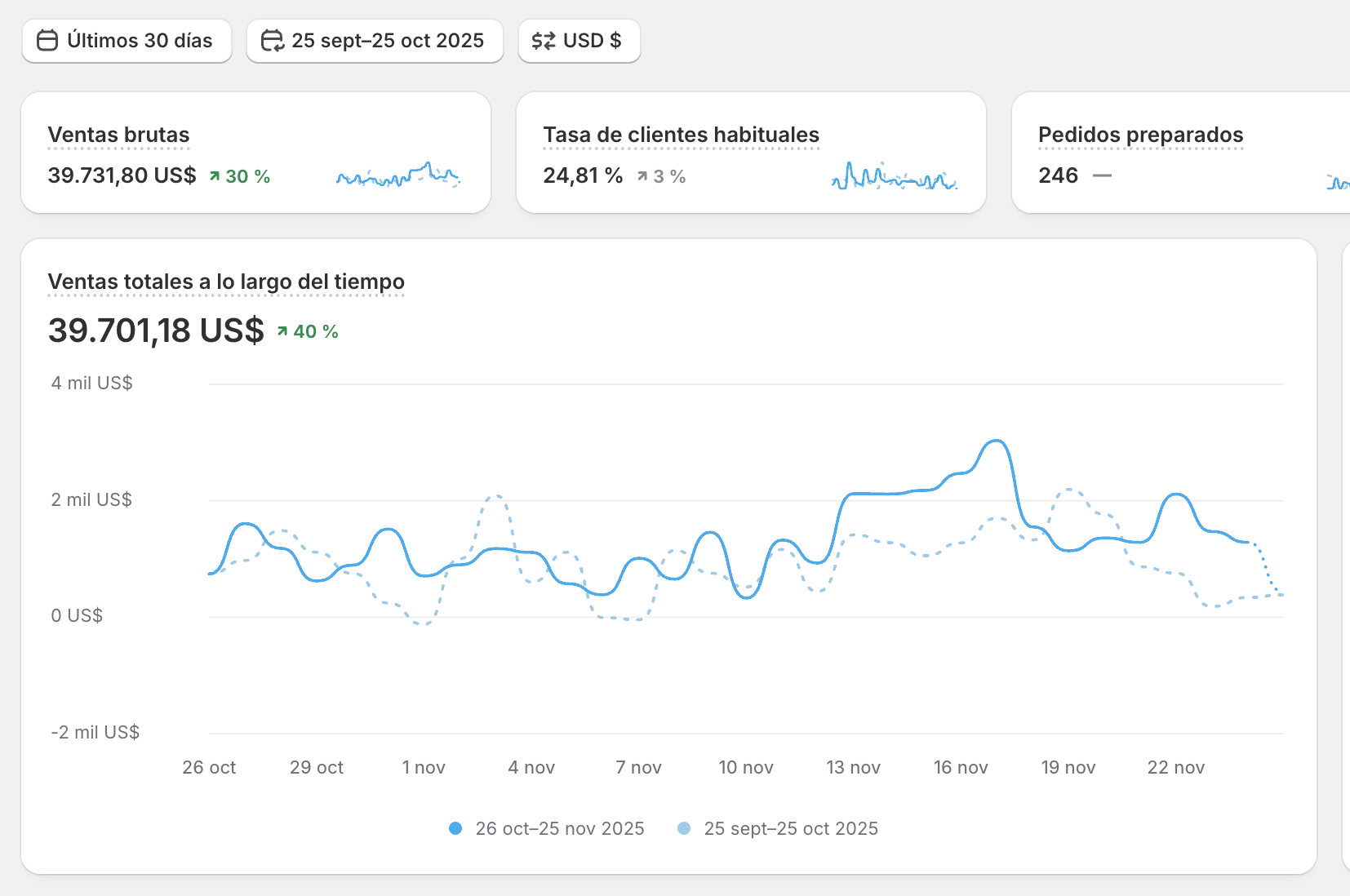The image size is (1350, 896).
Task: Click the 3 % change indicator for clientes habituales
Action: pyautogui.click(x=661, y=176)
